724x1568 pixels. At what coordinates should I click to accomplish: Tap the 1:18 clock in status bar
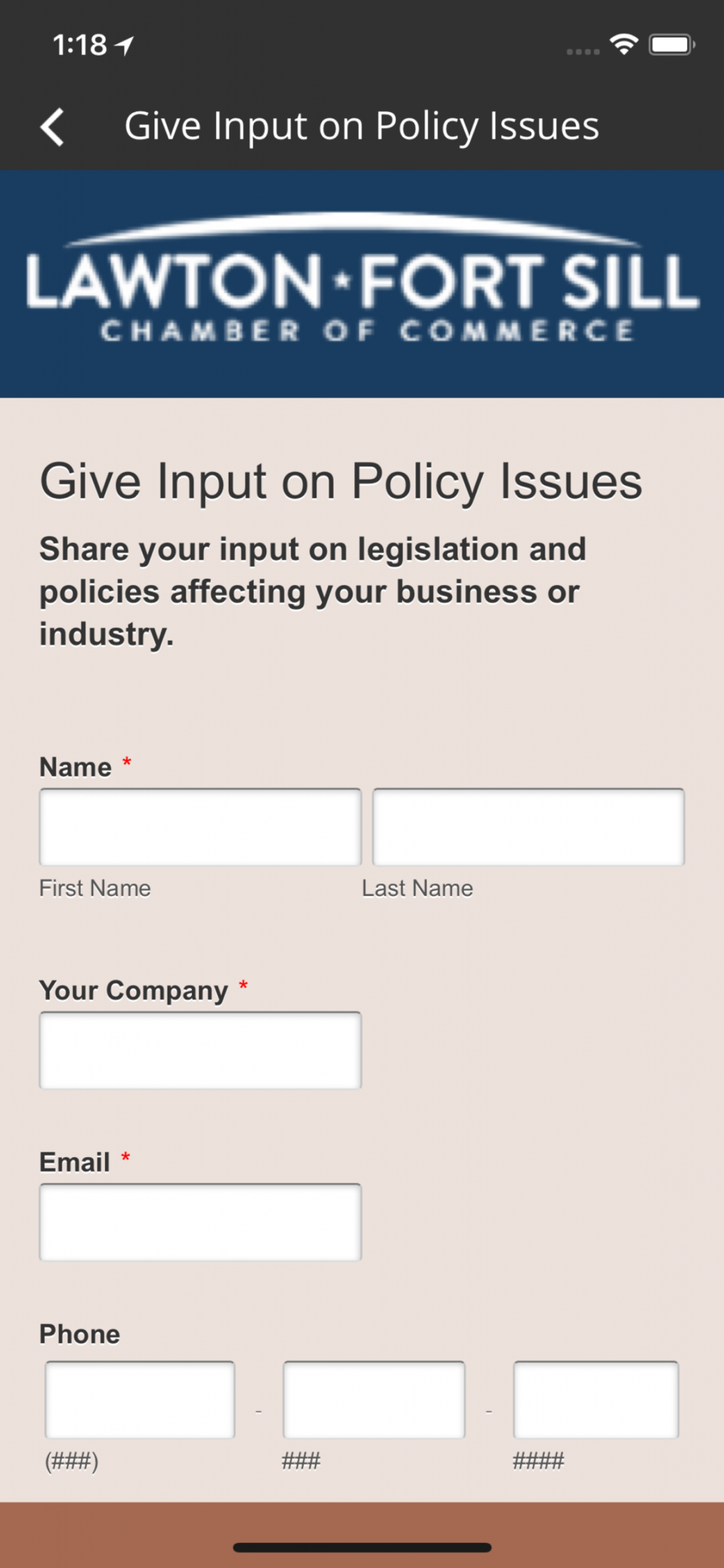click(80, 45)
